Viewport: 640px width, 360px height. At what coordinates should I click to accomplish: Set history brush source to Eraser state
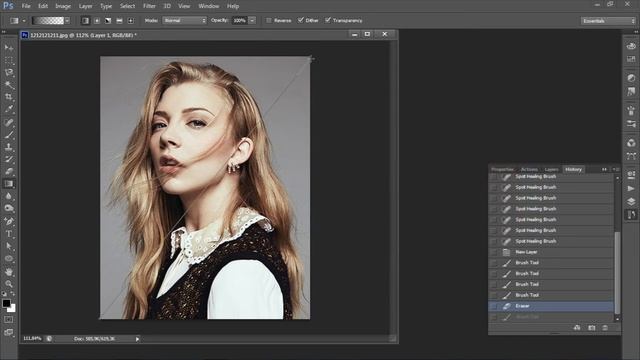click(x=493, y=306)
